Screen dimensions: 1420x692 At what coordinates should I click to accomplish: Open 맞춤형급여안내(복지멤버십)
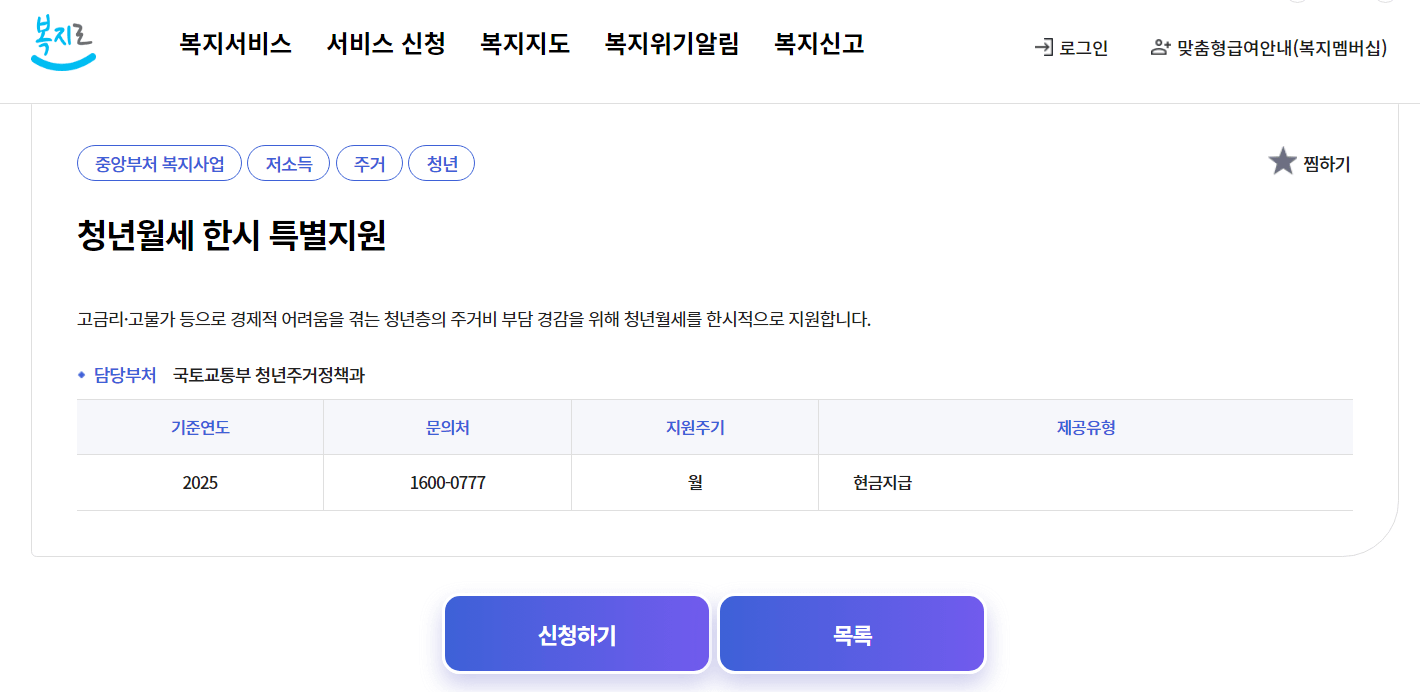click(1280, 47)
